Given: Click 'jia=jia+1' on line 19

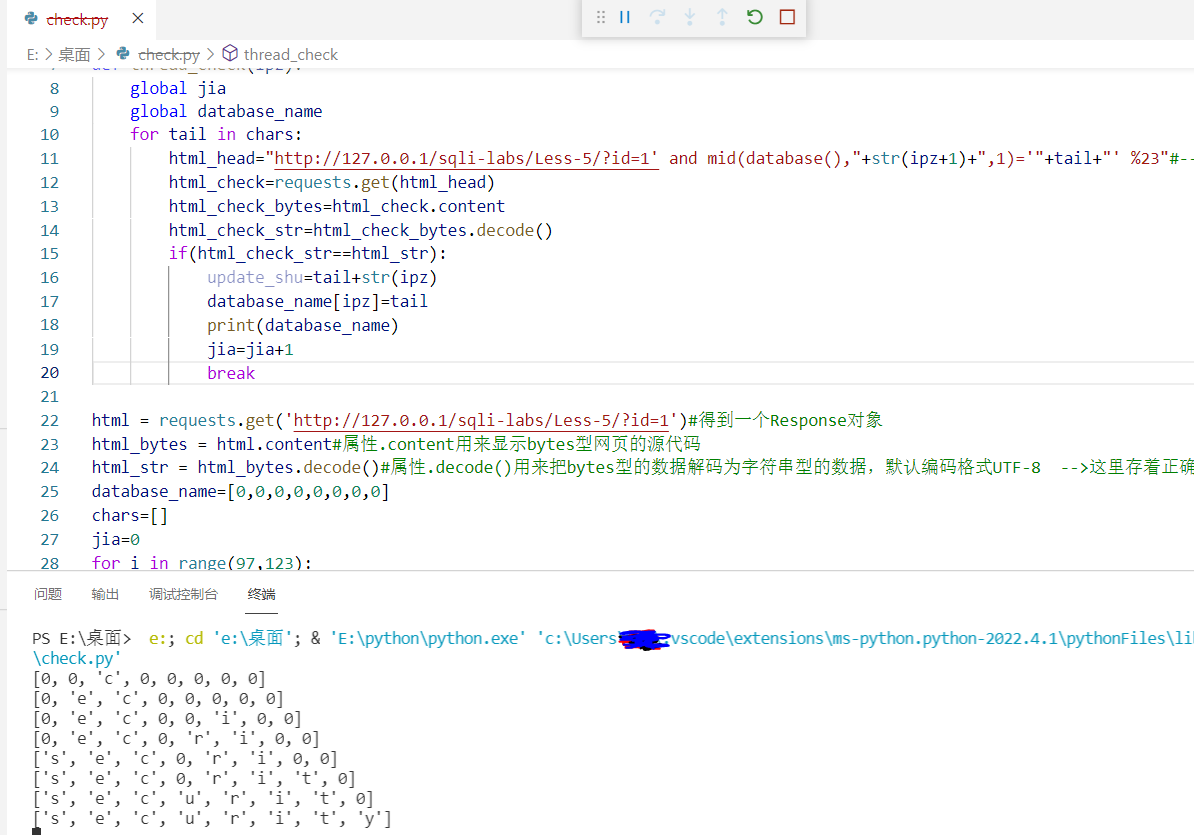Looking at the screenshot, I should point(250,349).
